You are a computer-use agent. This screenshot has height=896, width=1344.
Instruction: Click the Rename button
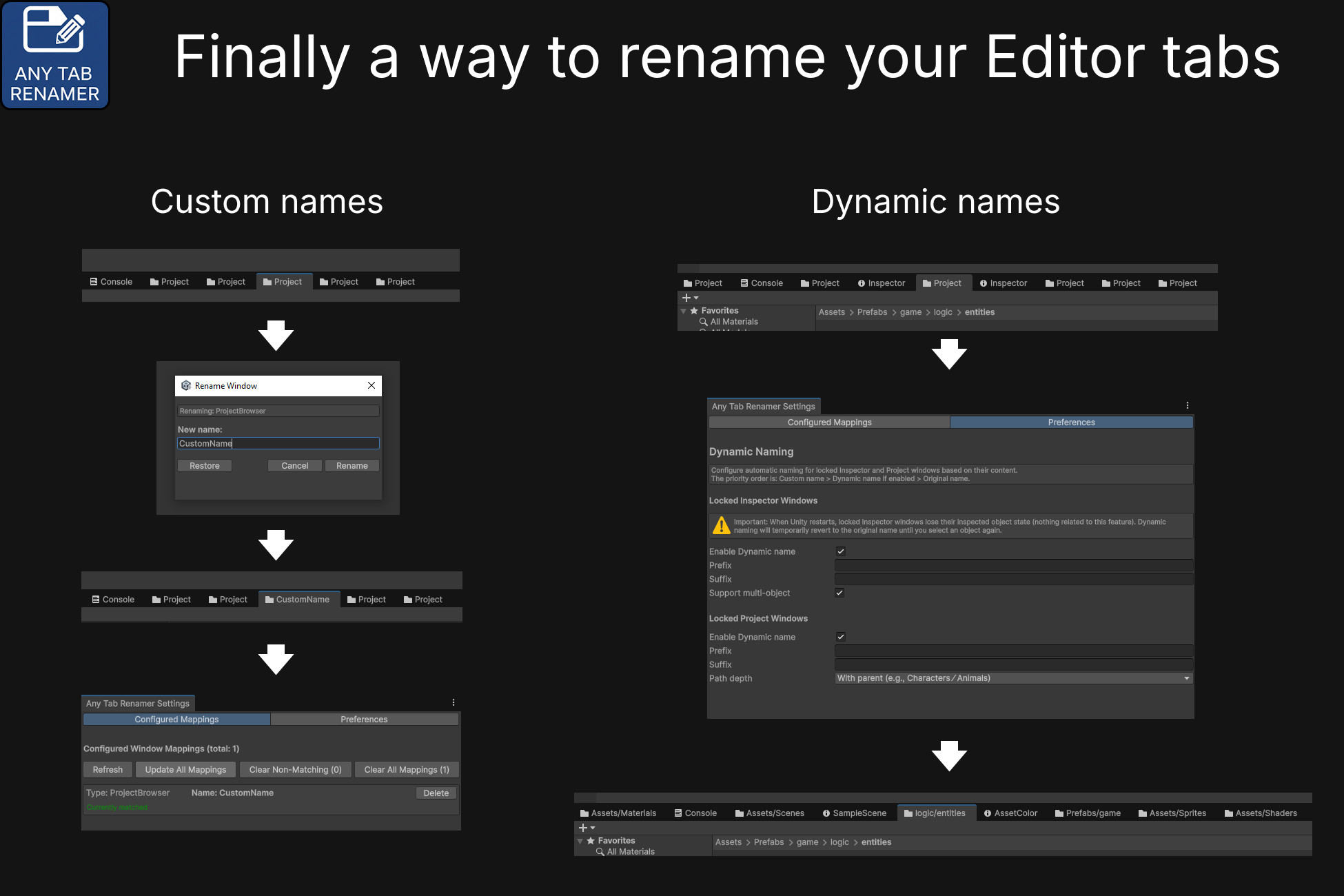tap(352, 466)
